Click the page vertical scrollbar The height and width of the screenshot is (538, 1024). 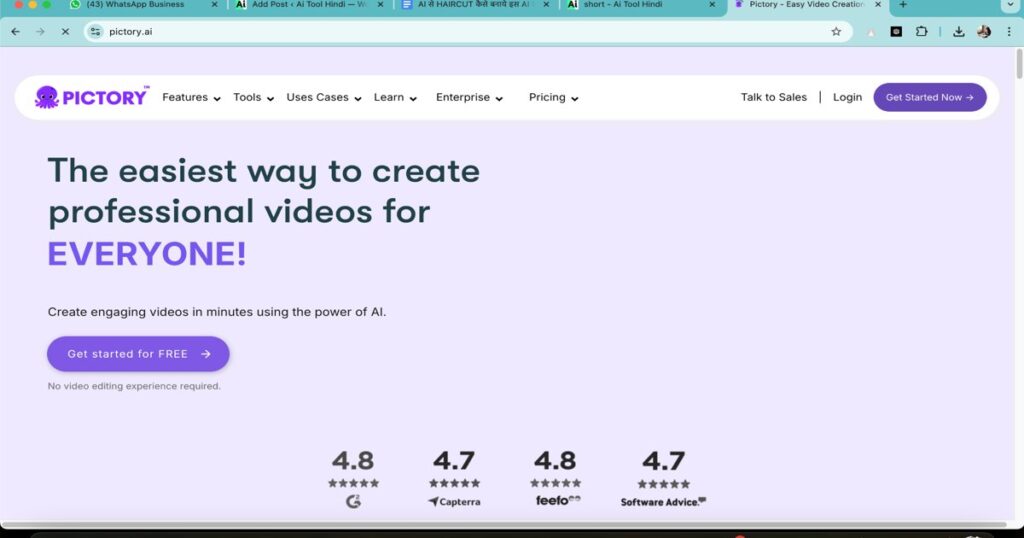click(x=1019, y=64)
